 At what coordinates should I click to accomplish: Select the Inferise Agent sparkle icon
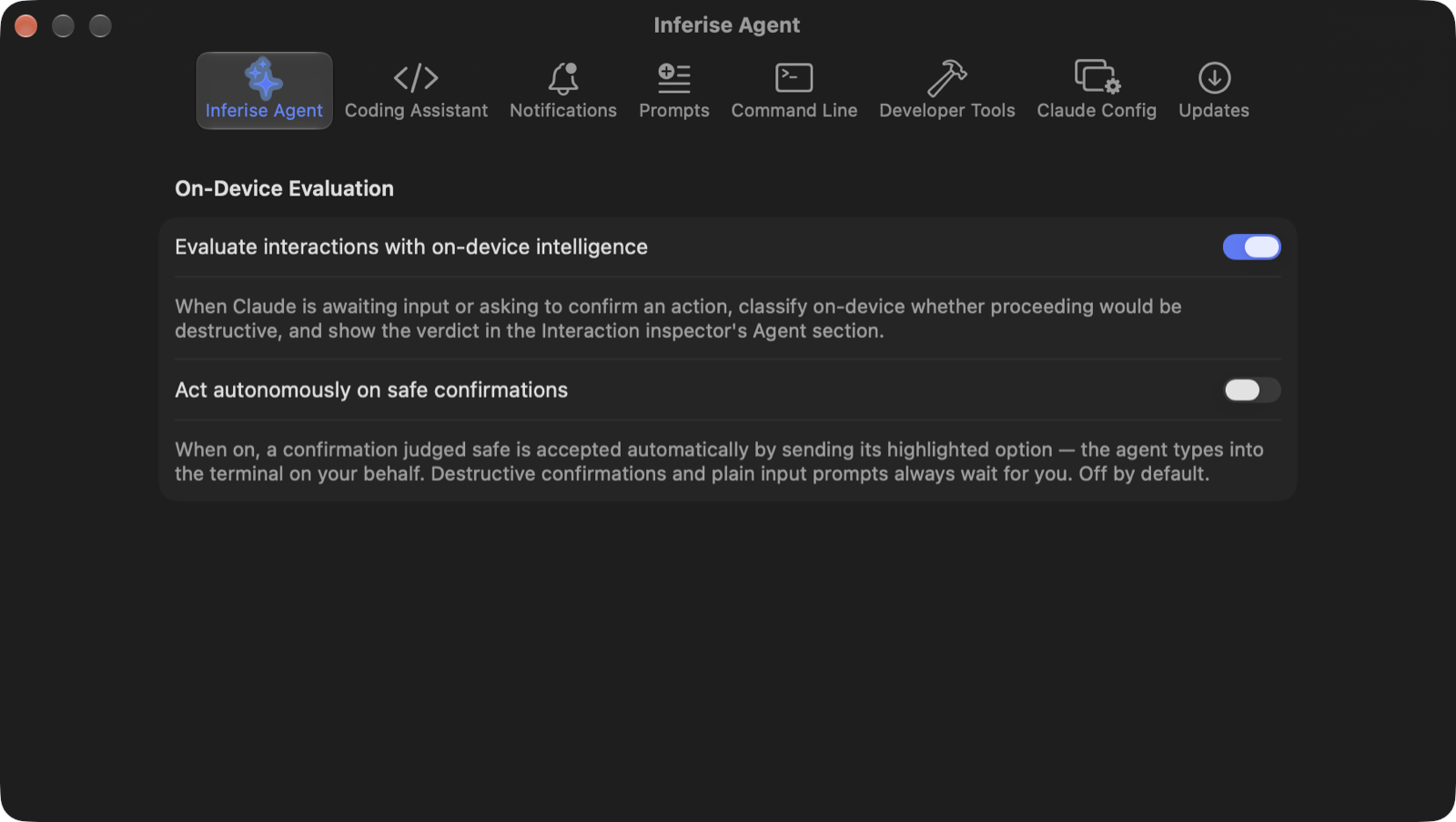pyautogui.click(x=264, y=78)
